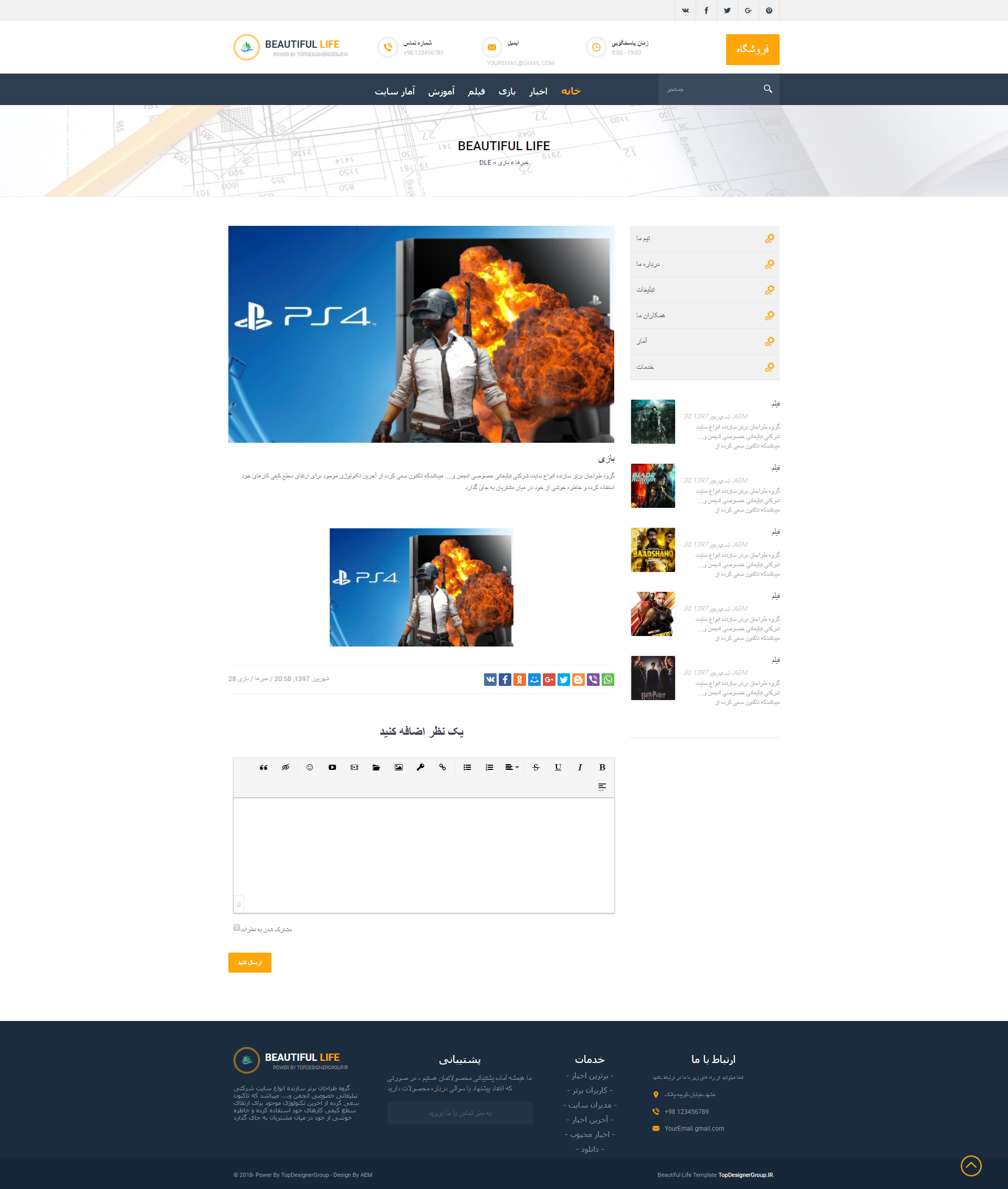Open the footer link - برترین اخبار -
1008x1189 pixels.
click(x=590, y=1076)
